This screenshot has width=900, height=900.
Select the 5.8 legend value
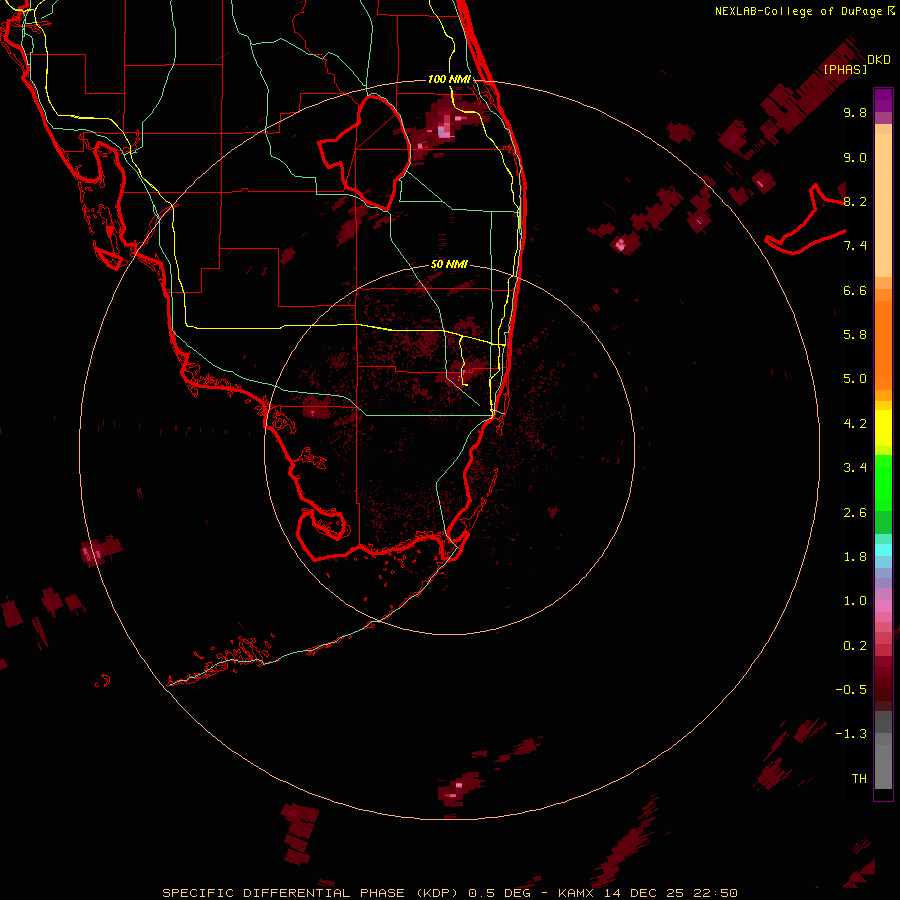(x=855, y=335)
